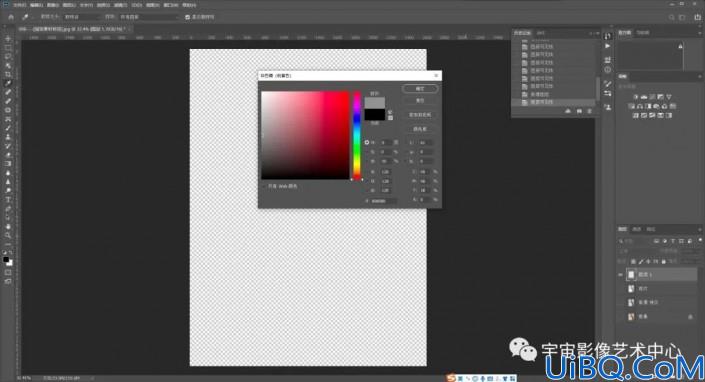This screenshot has width=705, height=382.
Task: Select the Move tool
Action: coord(8,39)
